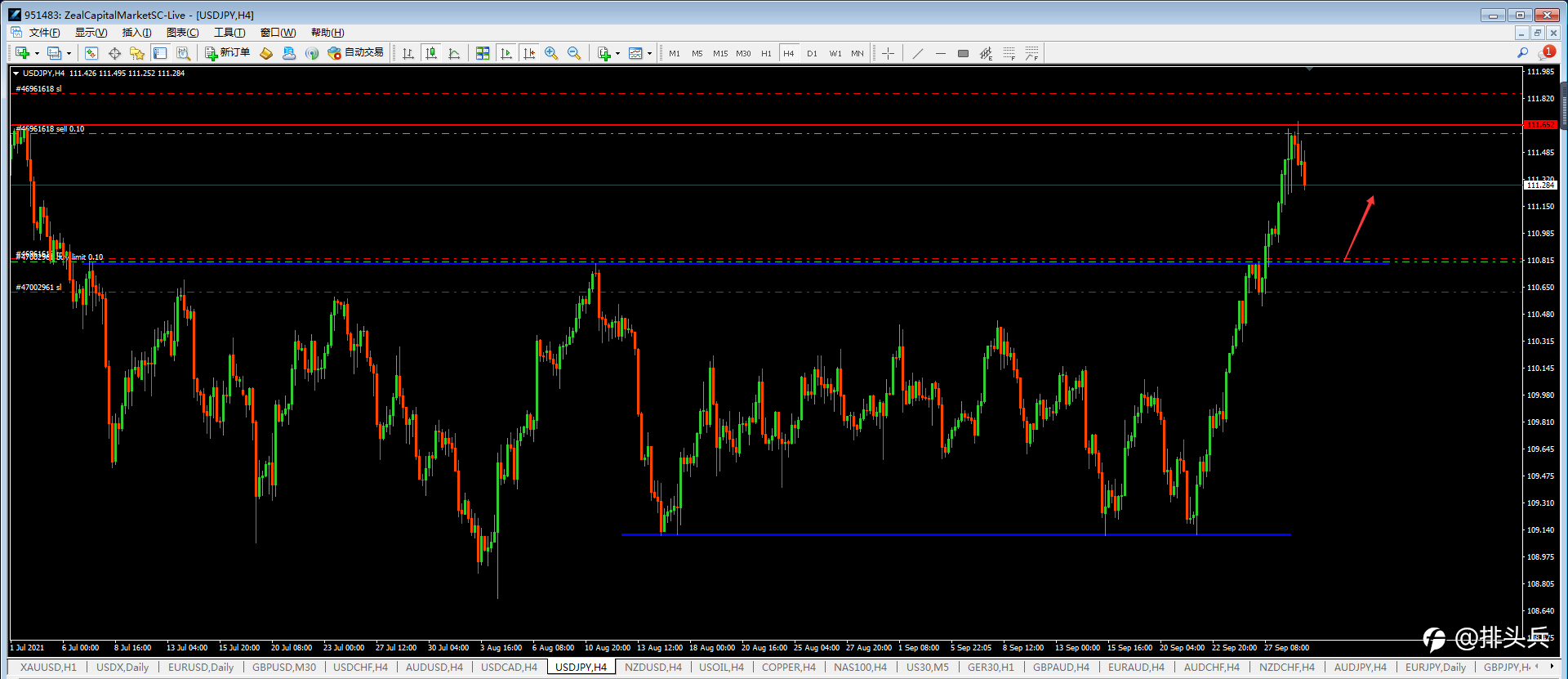
Task: Select the equidistant channel tool
Action: coord(987,53)
